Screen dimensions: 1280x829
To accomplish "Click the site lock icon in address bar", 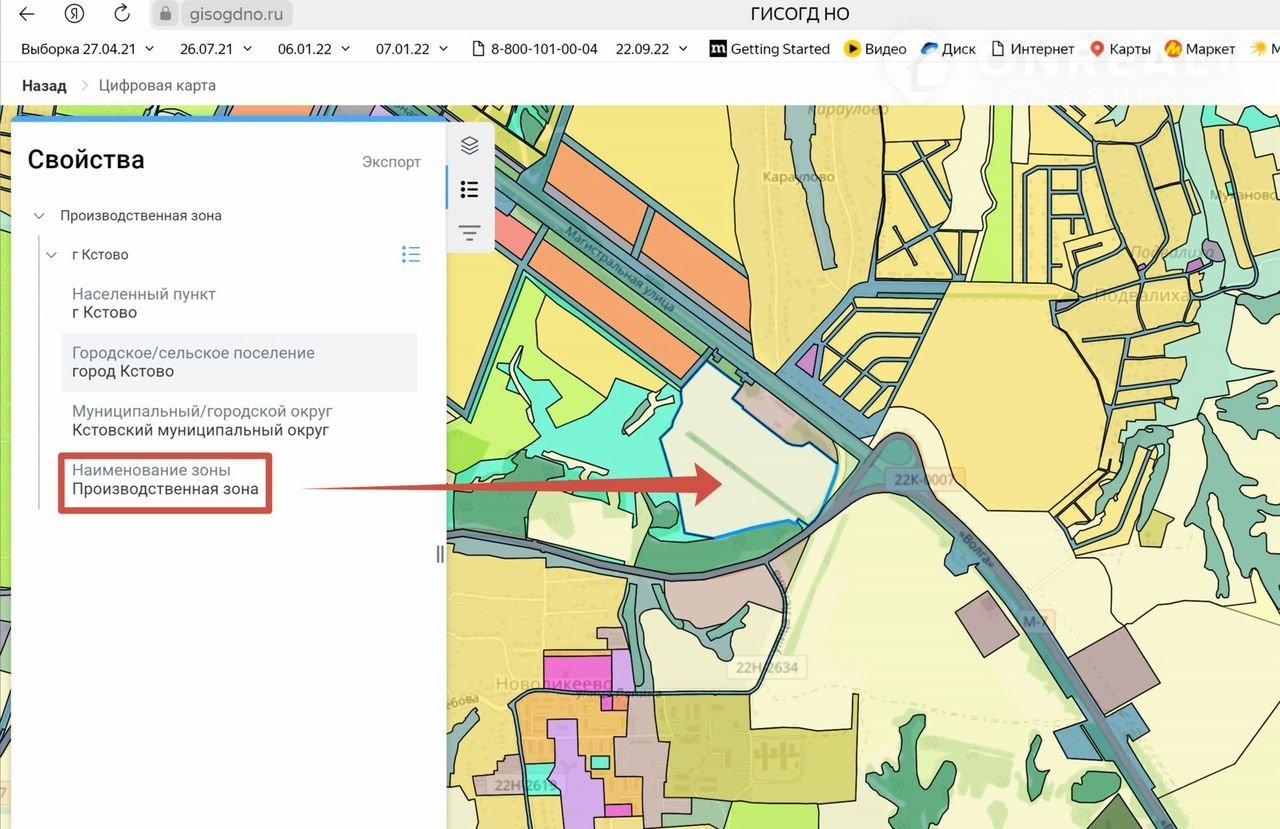I will tap(166, 15).
